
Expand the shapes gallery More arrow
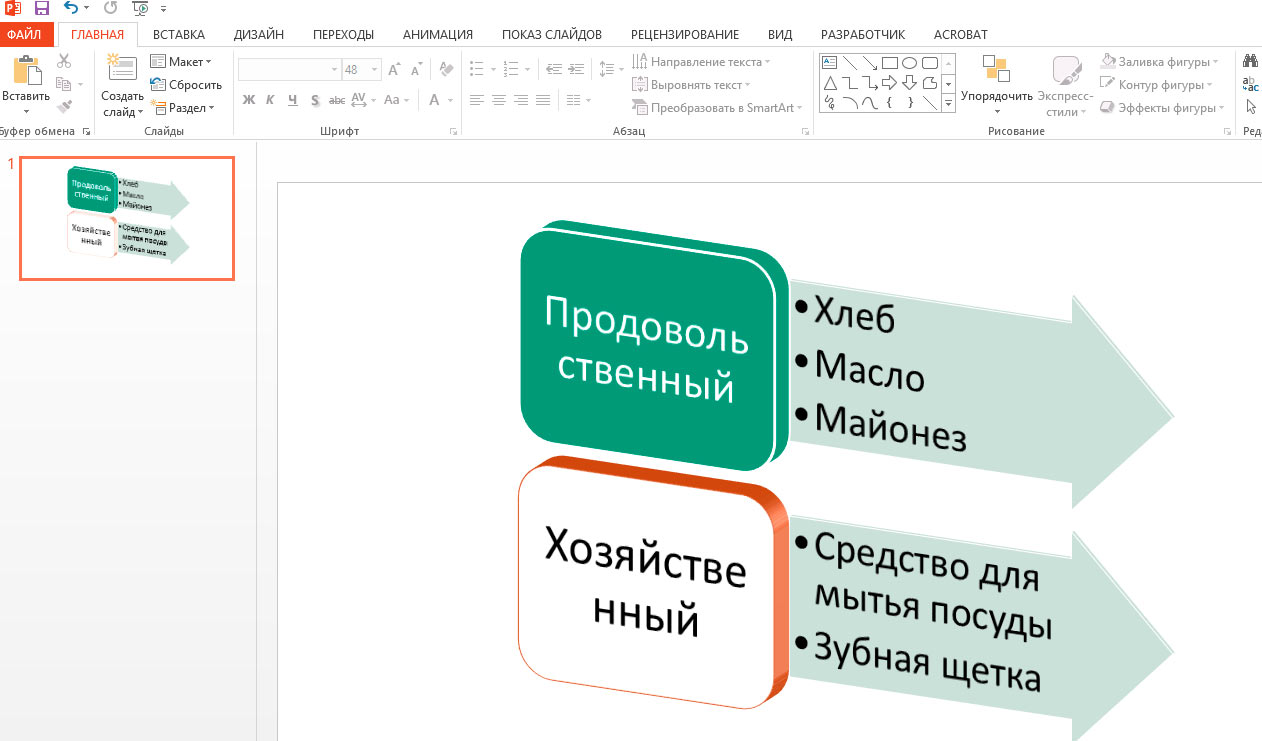tap(949, 102)
